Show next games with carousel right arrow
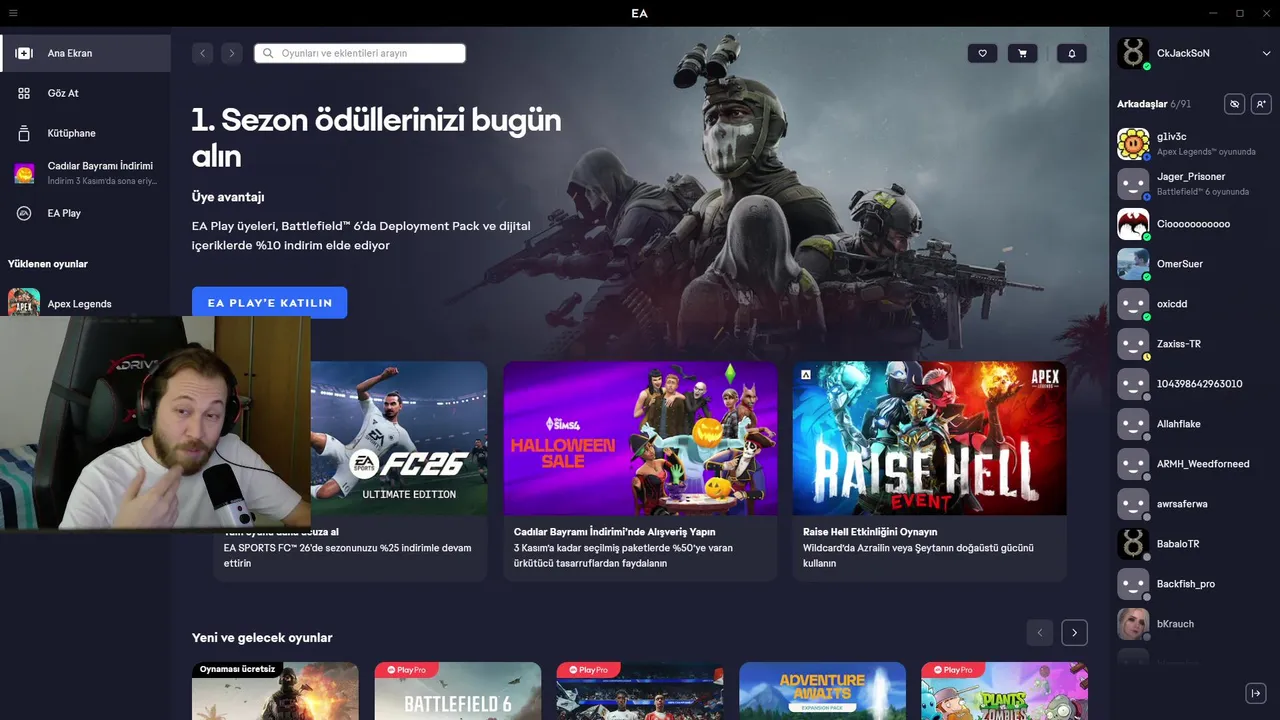This screenshot has height=720, width=1280. [x=1075, y=632]
